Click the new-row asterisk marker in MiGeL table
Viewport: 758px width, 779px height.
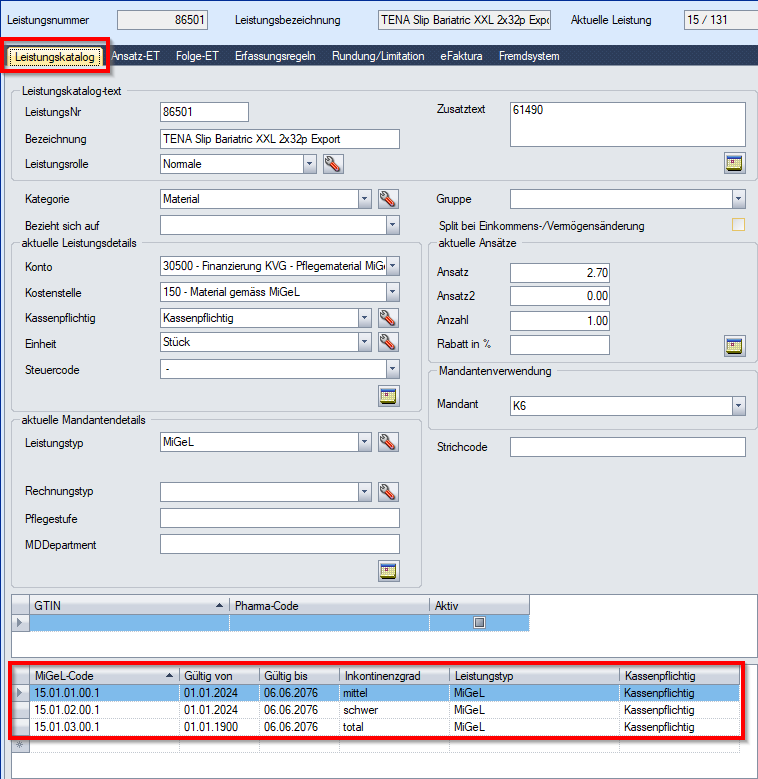[20, 744]
